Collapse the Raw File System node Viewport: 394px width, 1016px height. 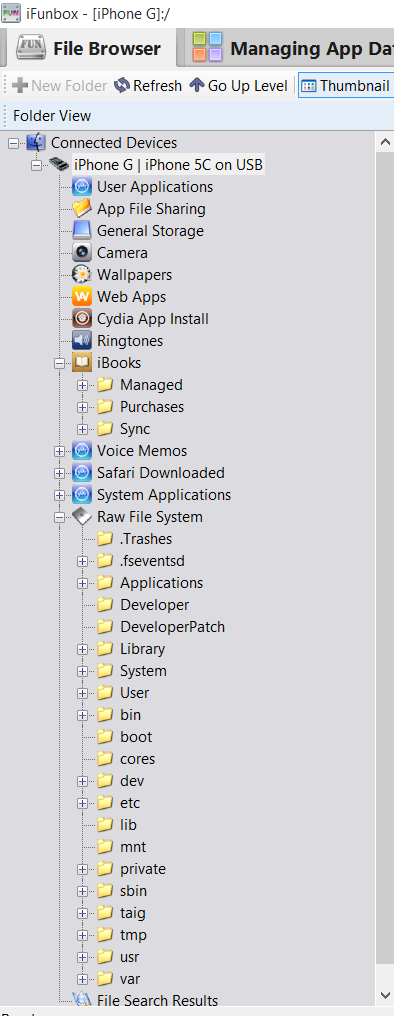(60, 518)
